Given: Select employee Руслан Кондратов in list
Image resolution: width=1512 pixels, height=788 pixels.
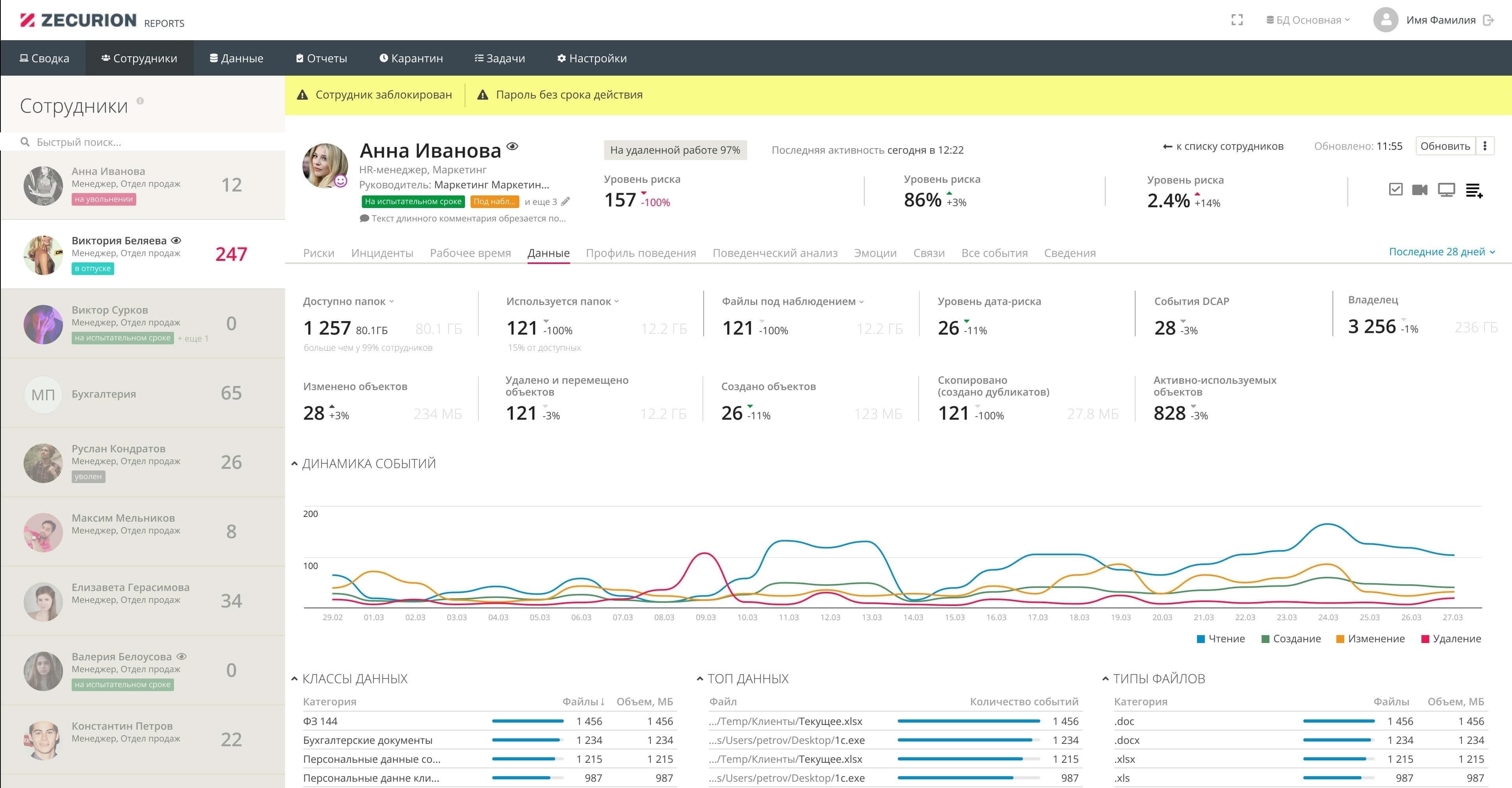Looking at the screenshot, I should point(143,463).
